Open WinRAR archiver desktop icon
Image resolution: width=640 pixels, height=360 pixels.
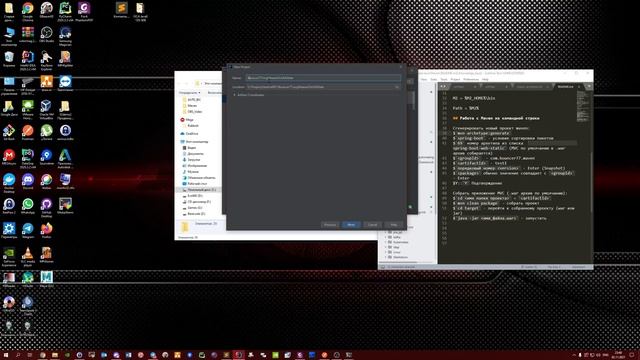pos(28,33)
